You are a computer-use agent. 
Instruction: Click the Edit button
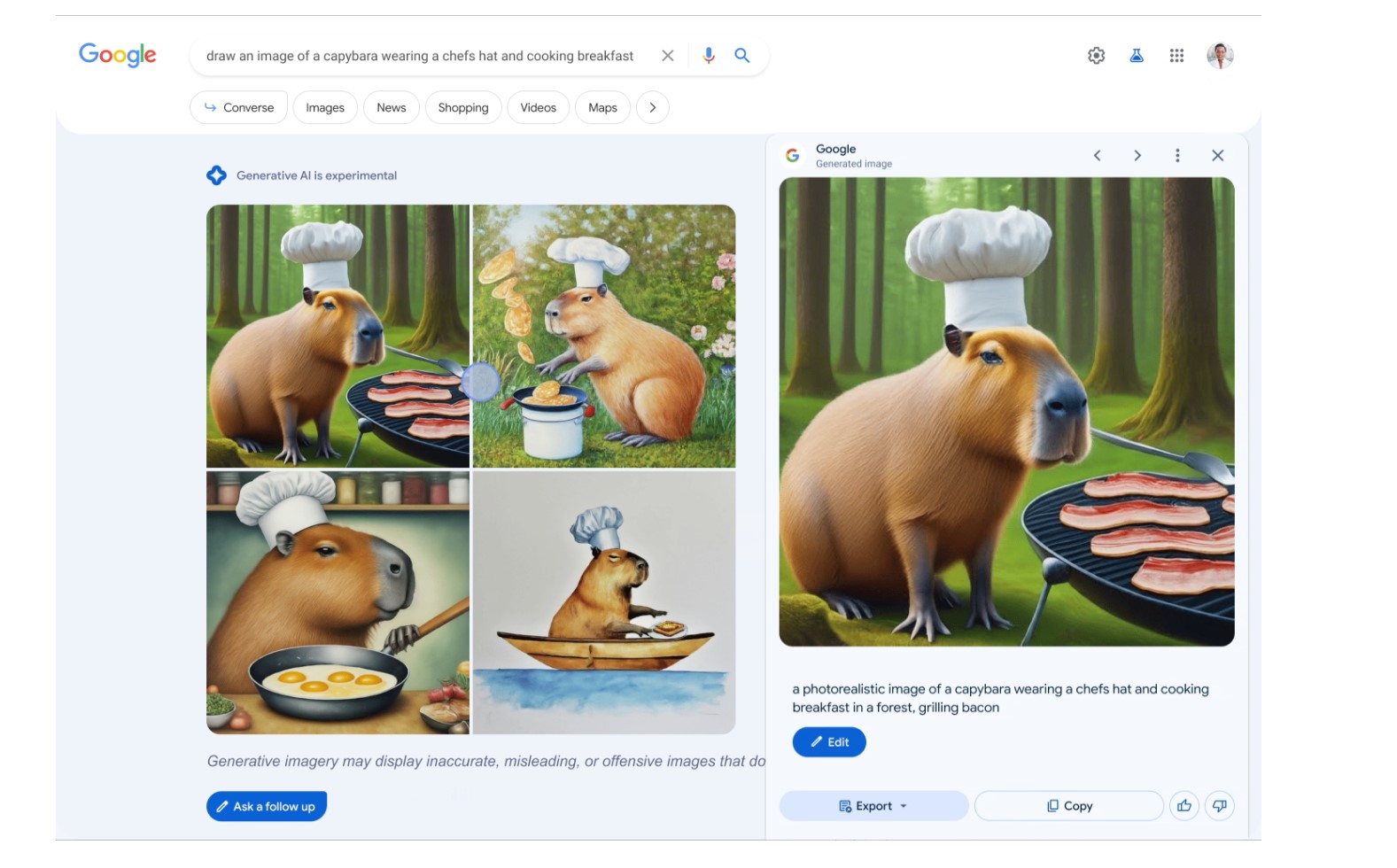(x=829, y=742)
